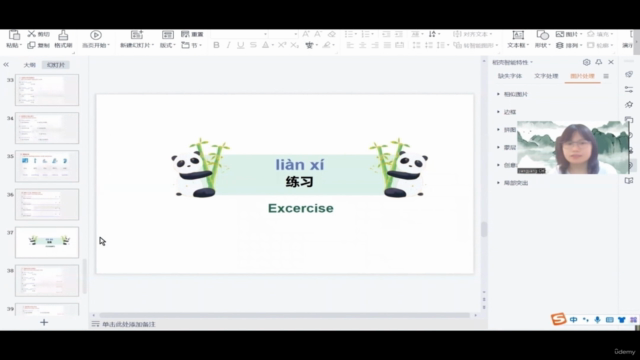Toggle strikethrough formatting S
Image resolution: width=640 pixels, height=360 pixels.
[253, 45]
